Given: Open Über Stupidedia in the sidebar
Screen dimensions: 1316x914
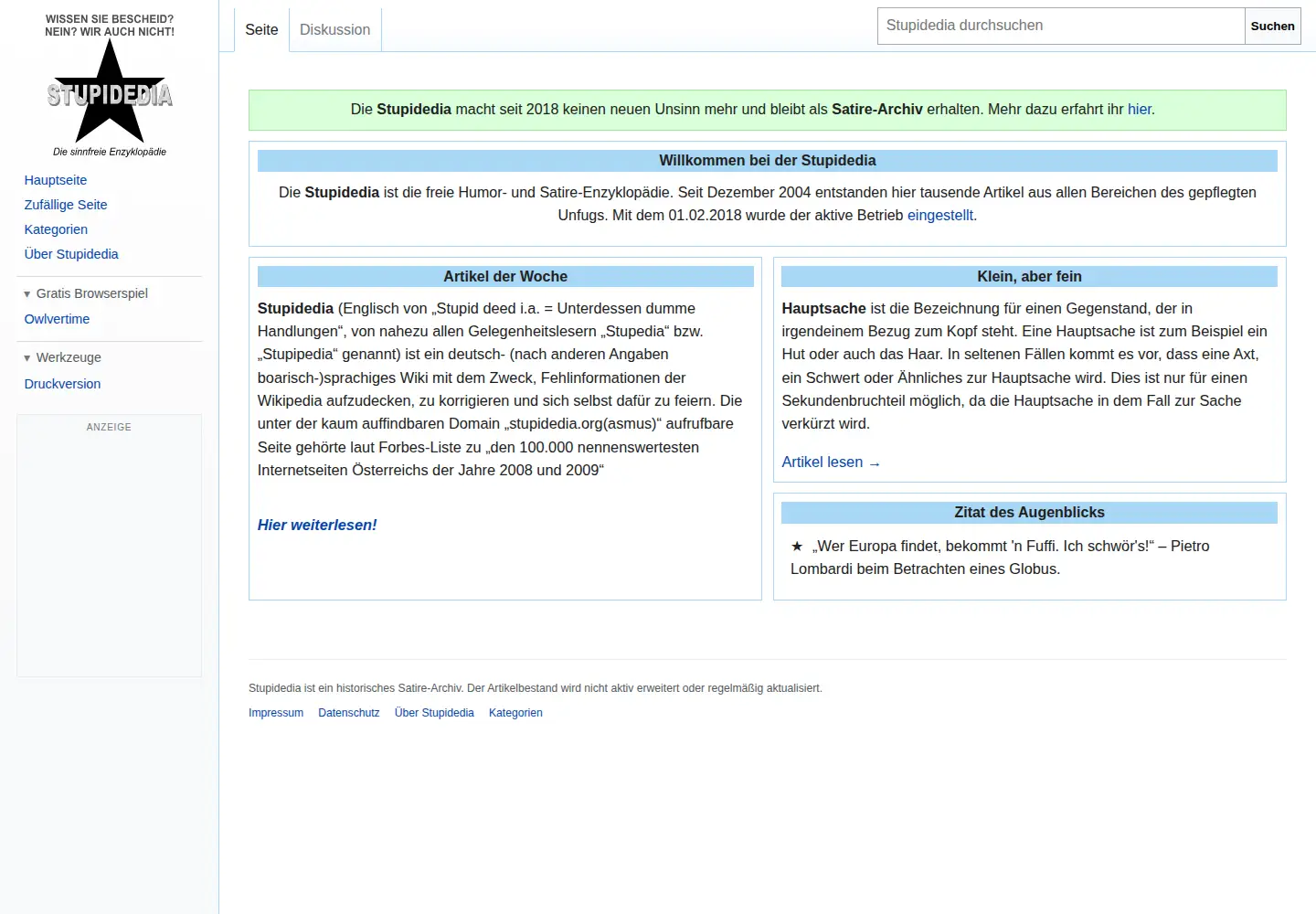Looking at the screenshot, I should (71, 254).
